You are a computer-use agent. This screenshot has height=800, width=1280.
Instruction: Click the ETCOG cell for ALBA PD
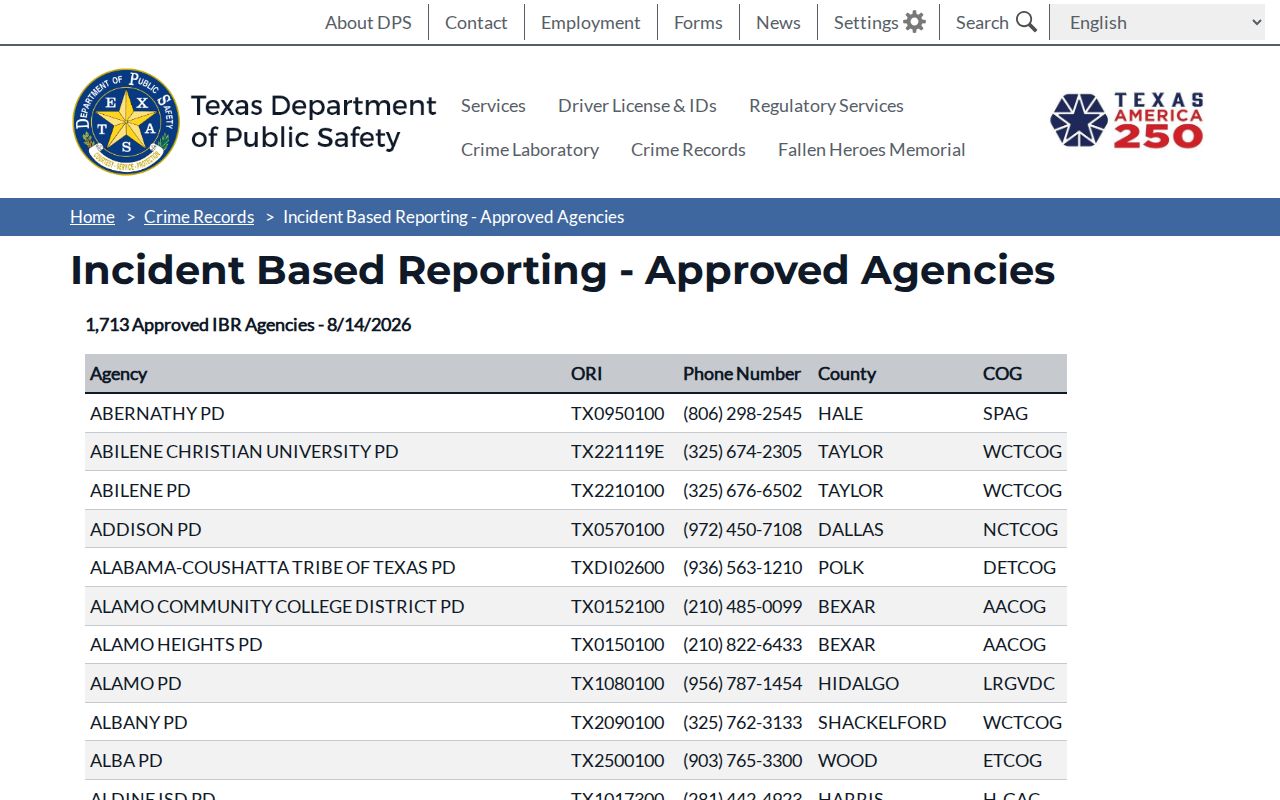[x=1012, y=760]
